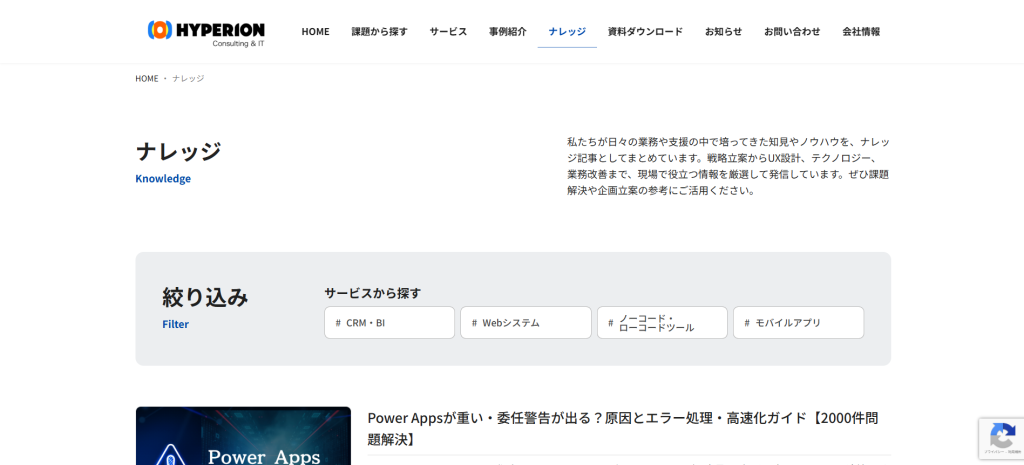The image size is (1024, 465).
Task: Open the 資料ダウンロード page
Action: (x=645, y=31)
